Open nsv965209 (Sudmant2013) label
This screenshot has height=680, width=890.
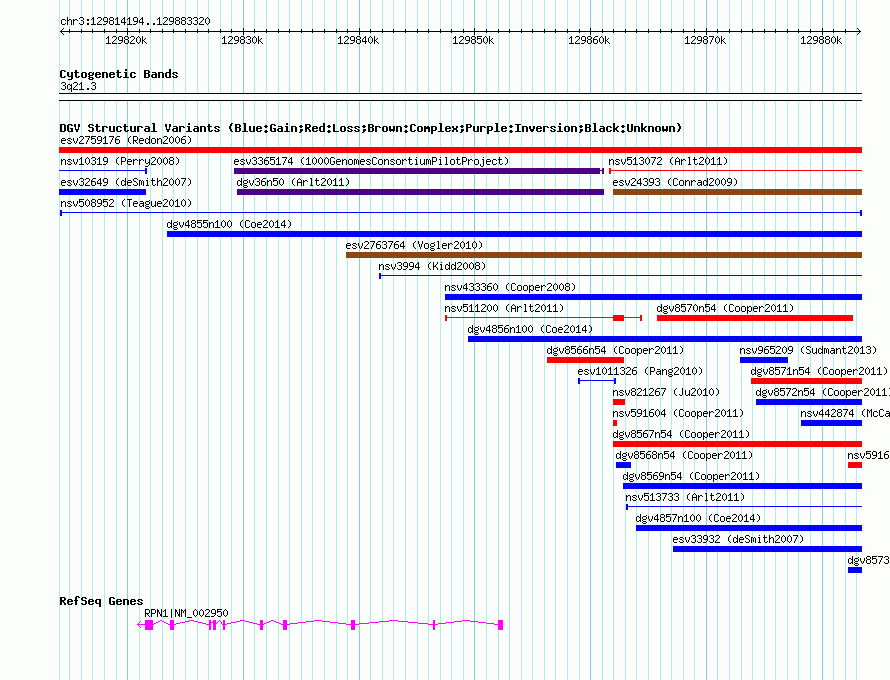(808, 350)
